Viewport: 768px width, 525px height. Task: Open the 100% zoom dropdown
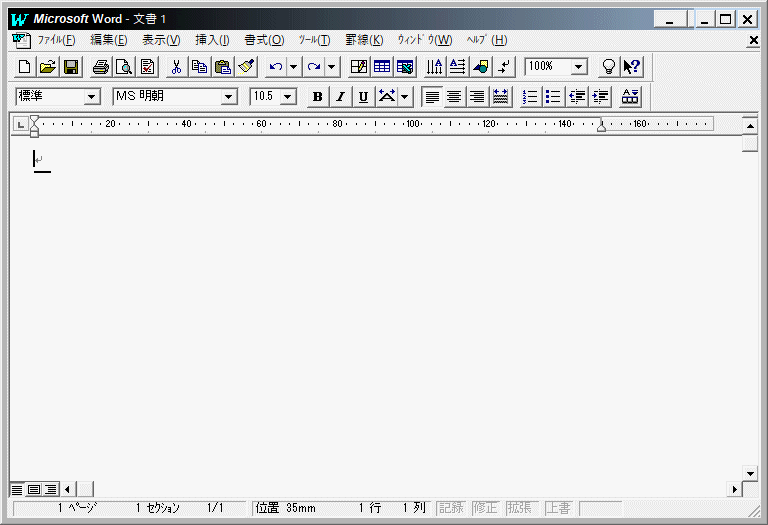[579, 67]
